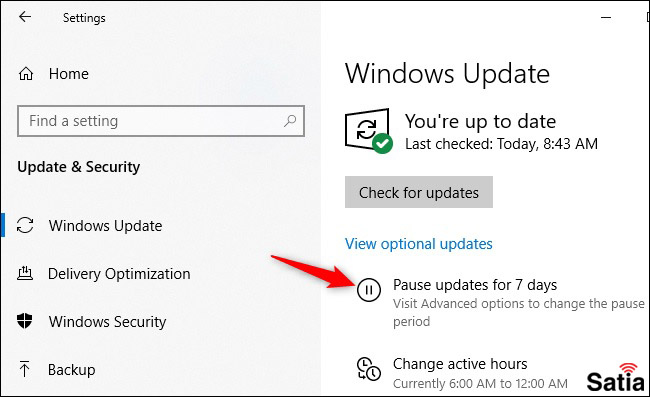Click the search magnifier icon
650x397 pixels.
tap(290, 121)
